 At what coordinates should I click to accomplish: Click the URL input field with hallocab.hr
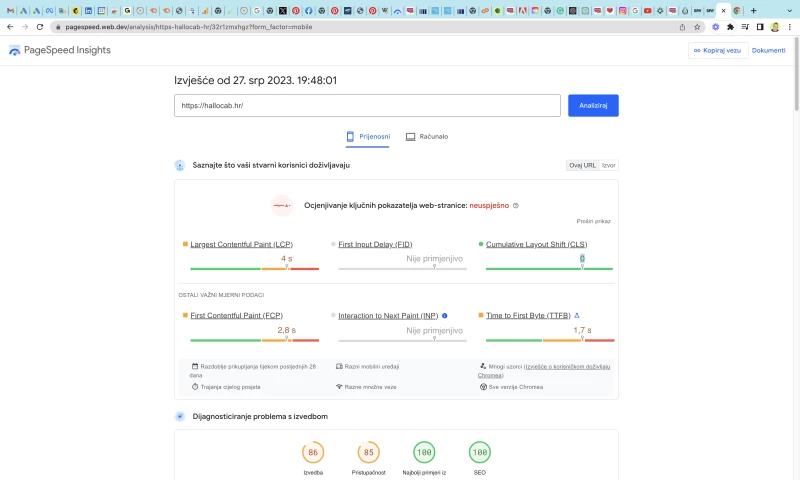[x=366, y=105]
